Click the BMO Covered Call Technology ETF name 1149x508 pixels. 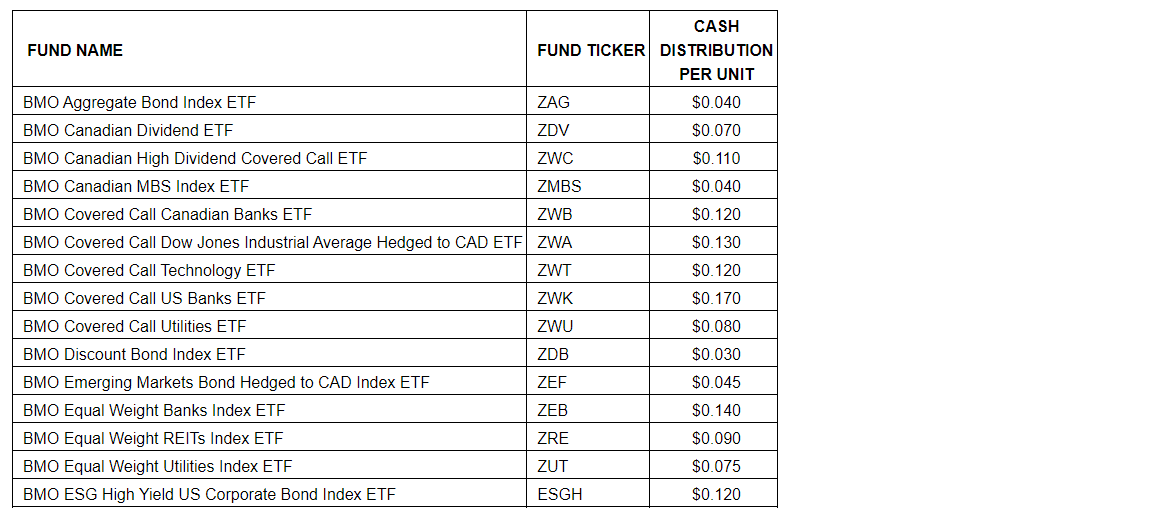click(x=149, y=270)
